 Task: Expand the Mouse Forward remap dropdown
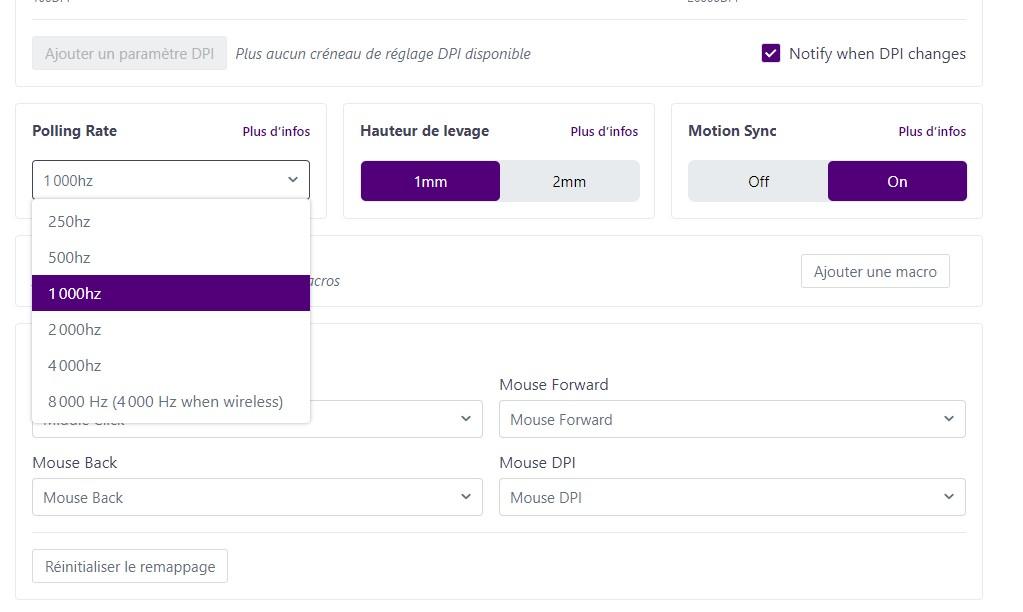pos(732,420)
